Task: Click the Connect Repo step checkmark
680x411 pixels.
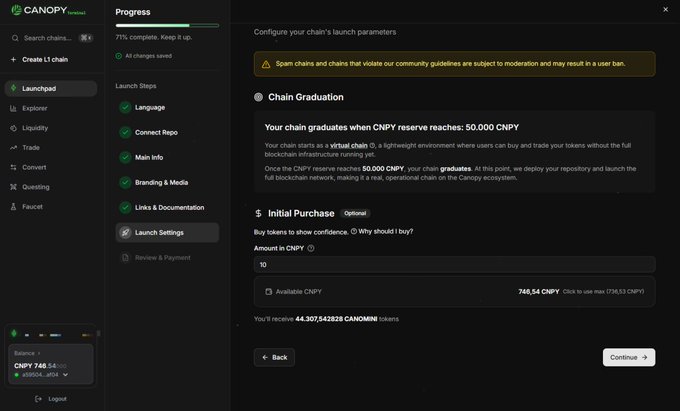Action: [125, 132]
